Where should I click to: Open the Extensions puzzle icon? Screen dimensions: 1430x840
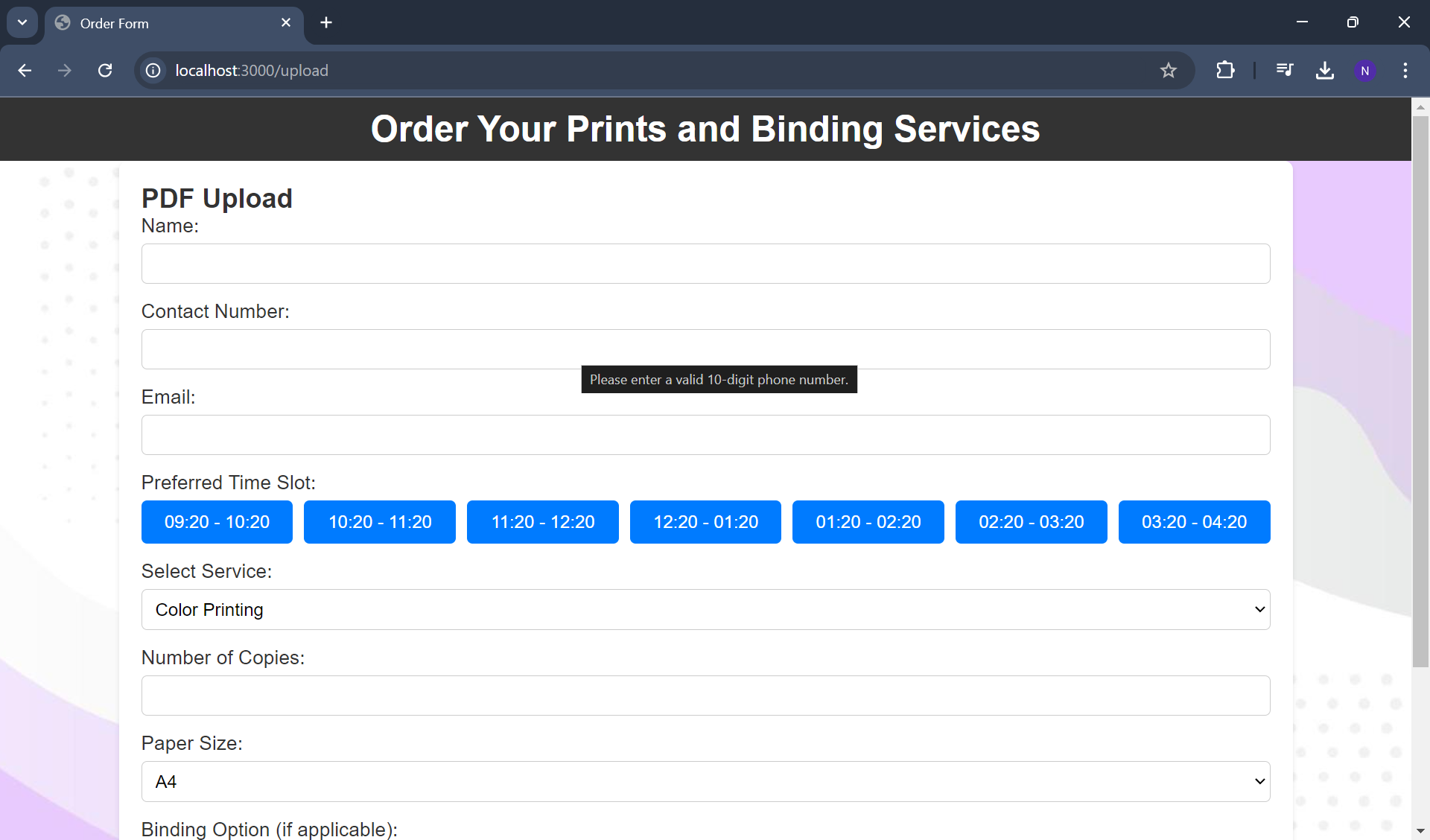(1225, 70)
